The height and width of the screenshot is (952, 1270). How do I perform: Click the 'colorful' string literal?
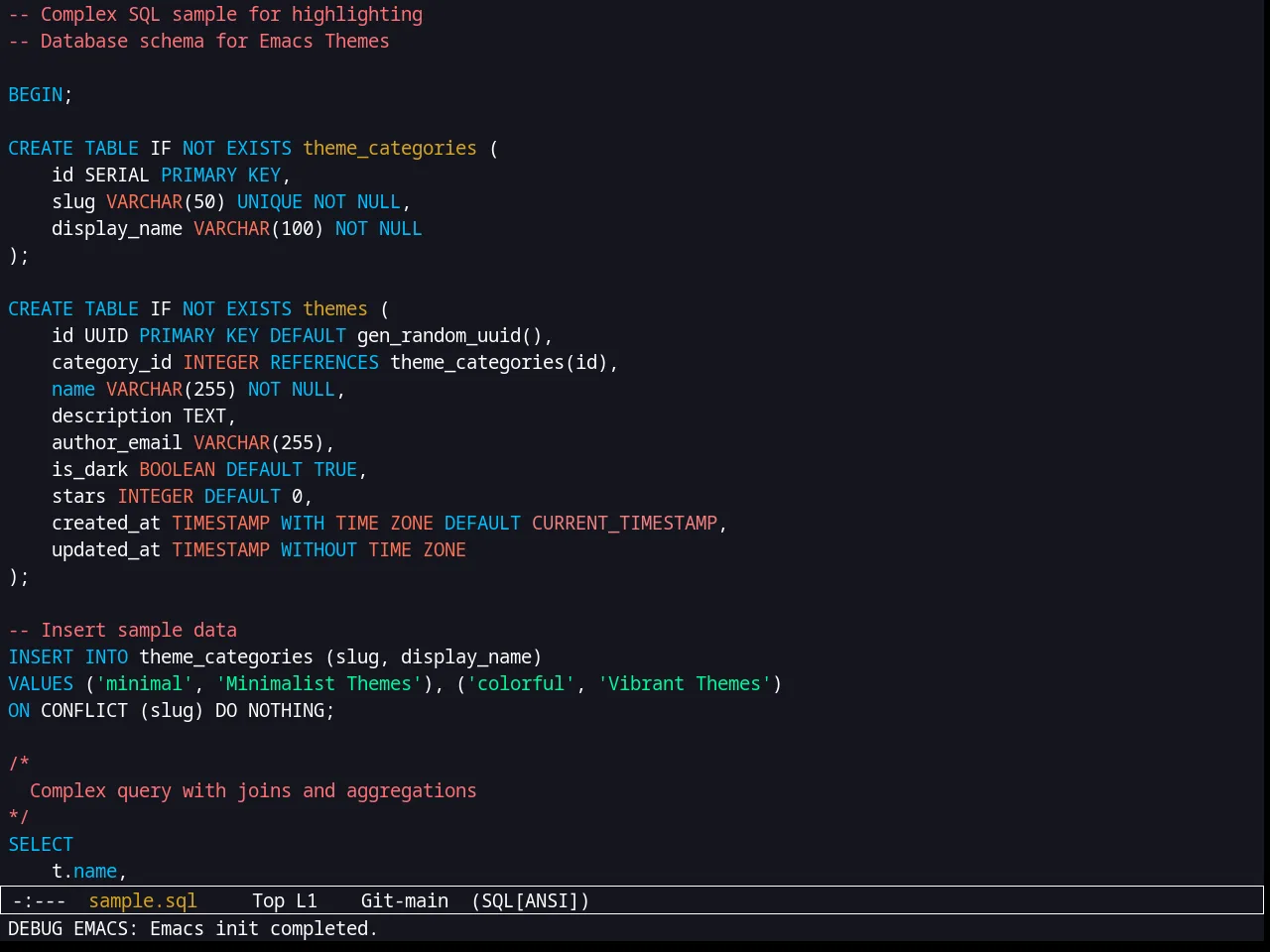pos(521,683)
